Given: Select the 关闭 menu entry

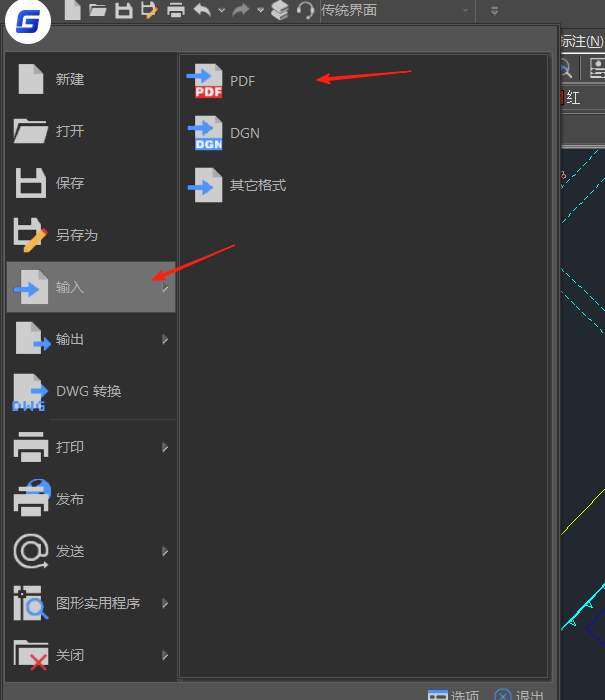Looking at the screenshot, I should coord(91,655).
